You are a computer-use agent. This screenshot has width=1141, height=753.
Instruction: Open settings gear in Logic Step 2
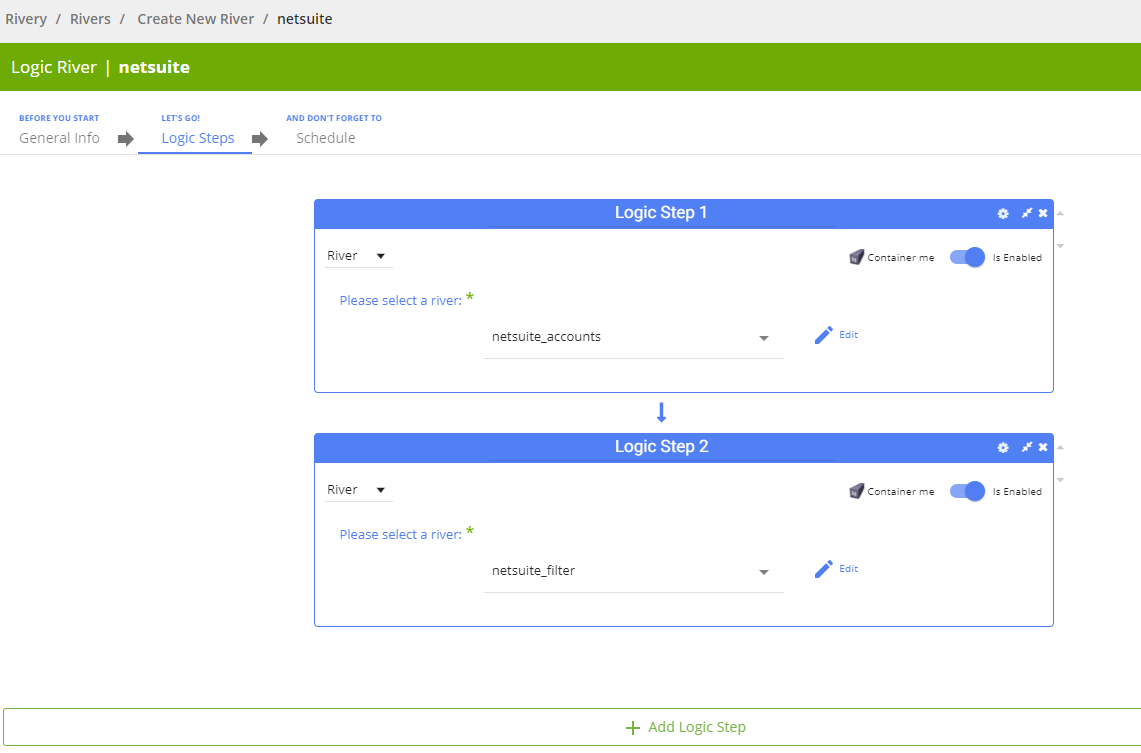[1003, 447]
